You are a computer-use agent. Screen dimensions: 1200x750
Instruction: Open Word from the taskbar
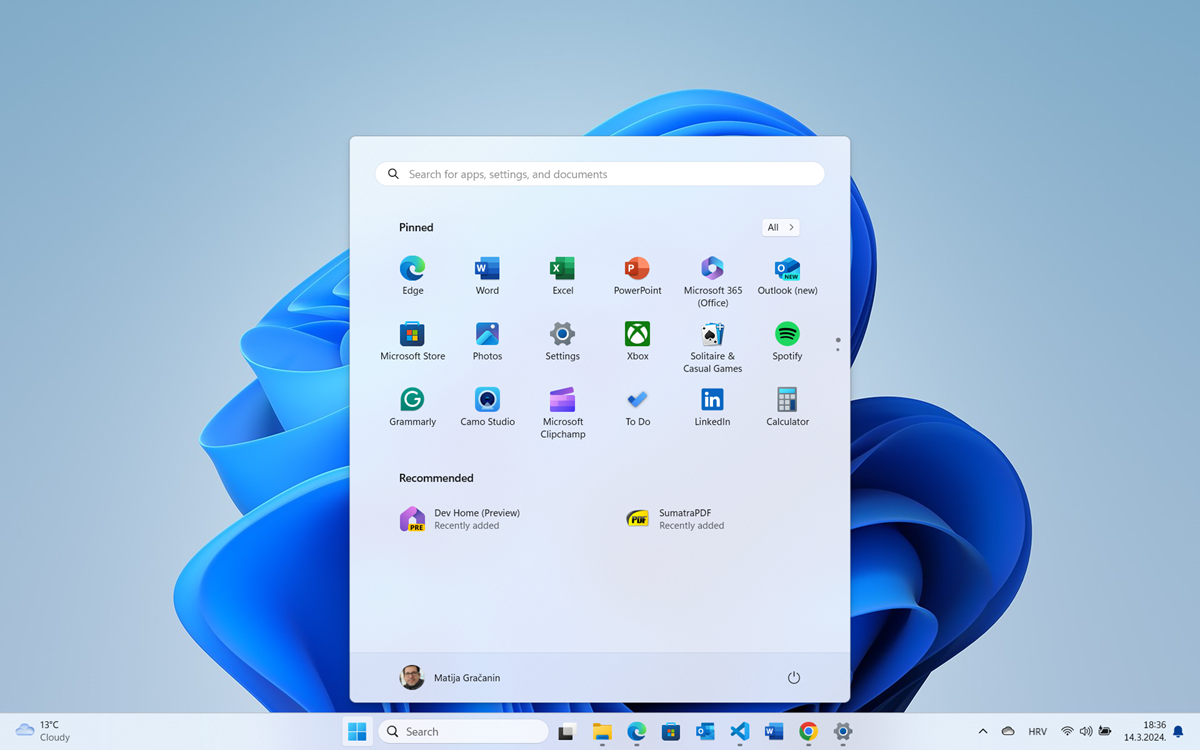(774, 732)
